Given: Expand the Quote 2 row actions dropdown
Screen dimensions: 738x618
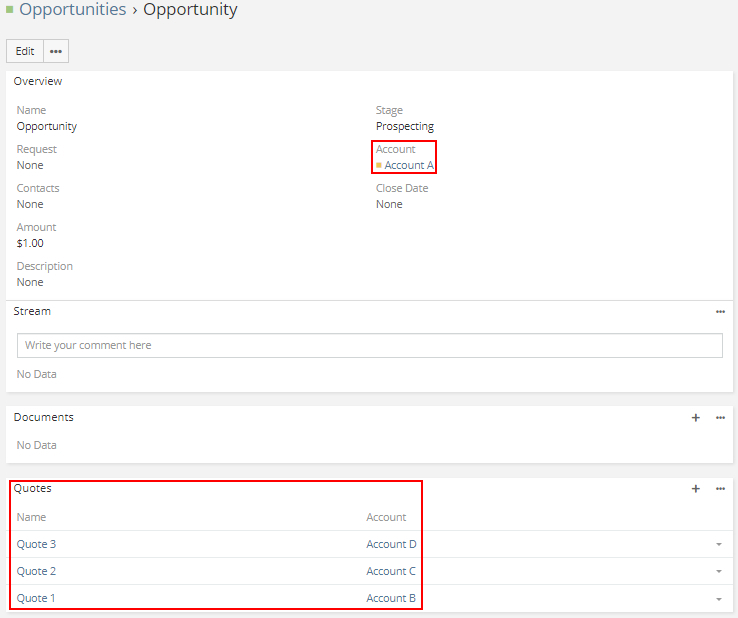Looking at the screenshot, I should coord(718,571).
